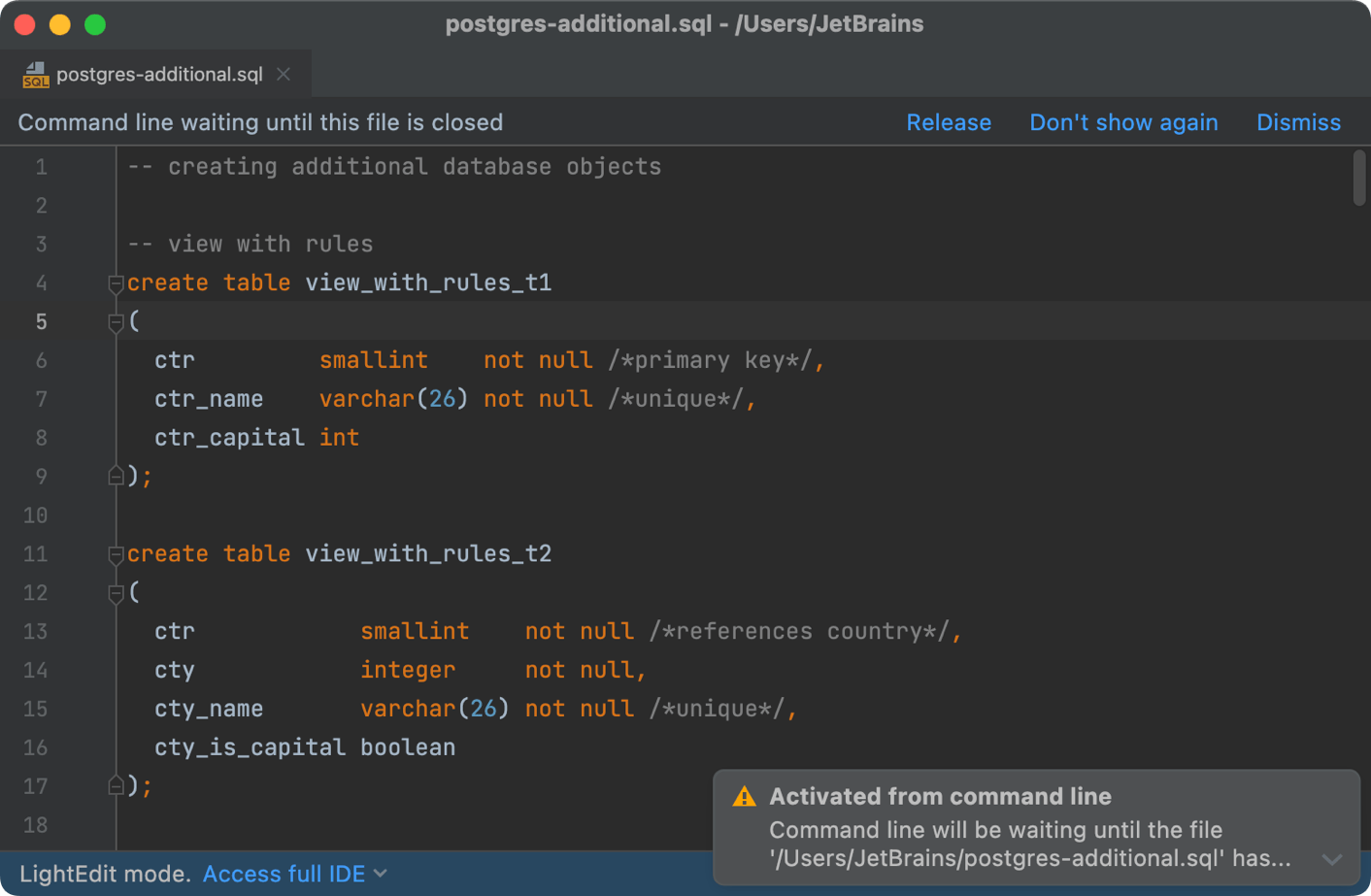The width and height of the screenshot is (1371, 896).
Task: Click line number 5 in the gutter
Action: (41, 321)
